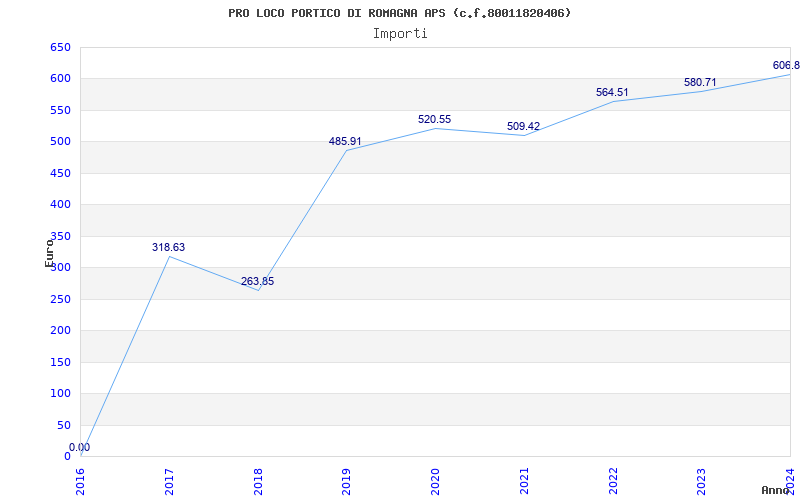Select the 2017 x-axis year label

[170, 481]
